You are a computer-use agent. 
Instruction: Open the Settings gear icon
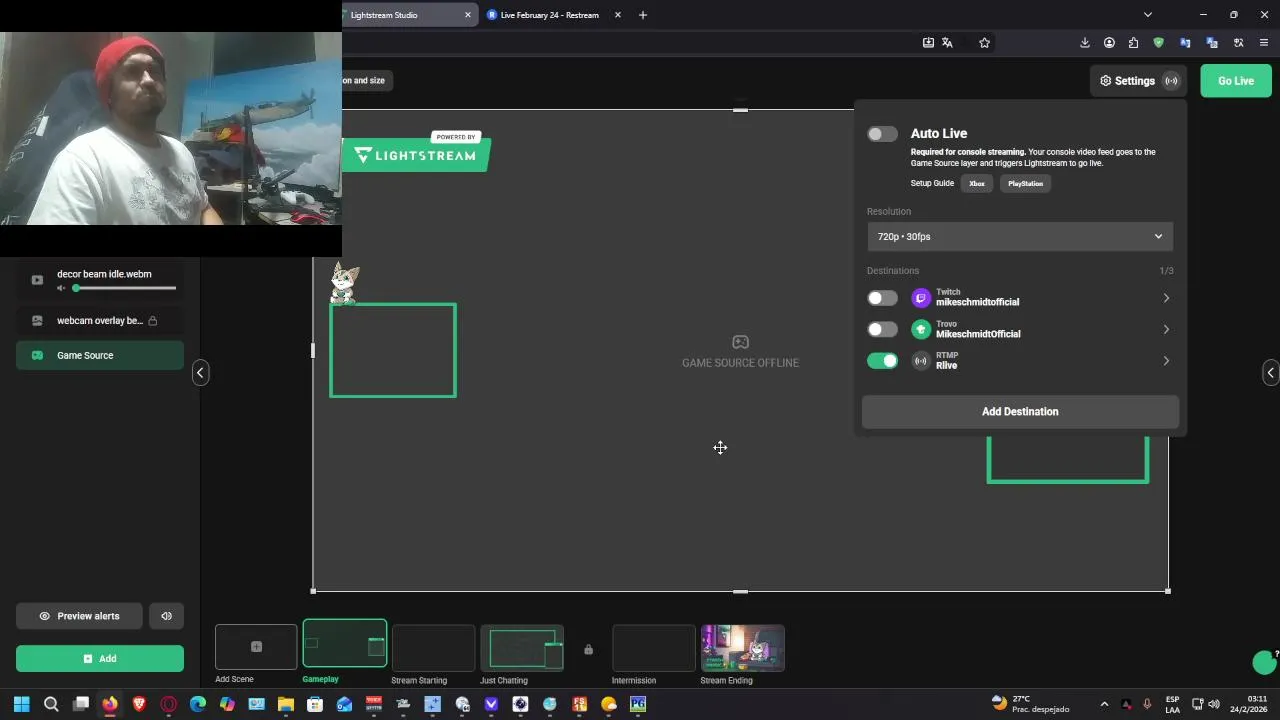click(1105, 81)
